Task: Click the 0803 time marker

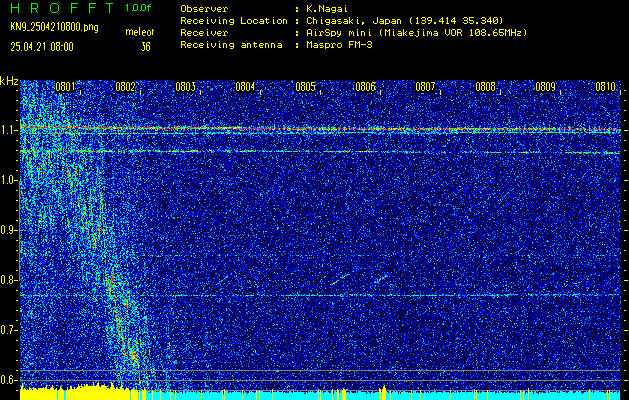Action: pyautogui.click(x=185, y=86)
